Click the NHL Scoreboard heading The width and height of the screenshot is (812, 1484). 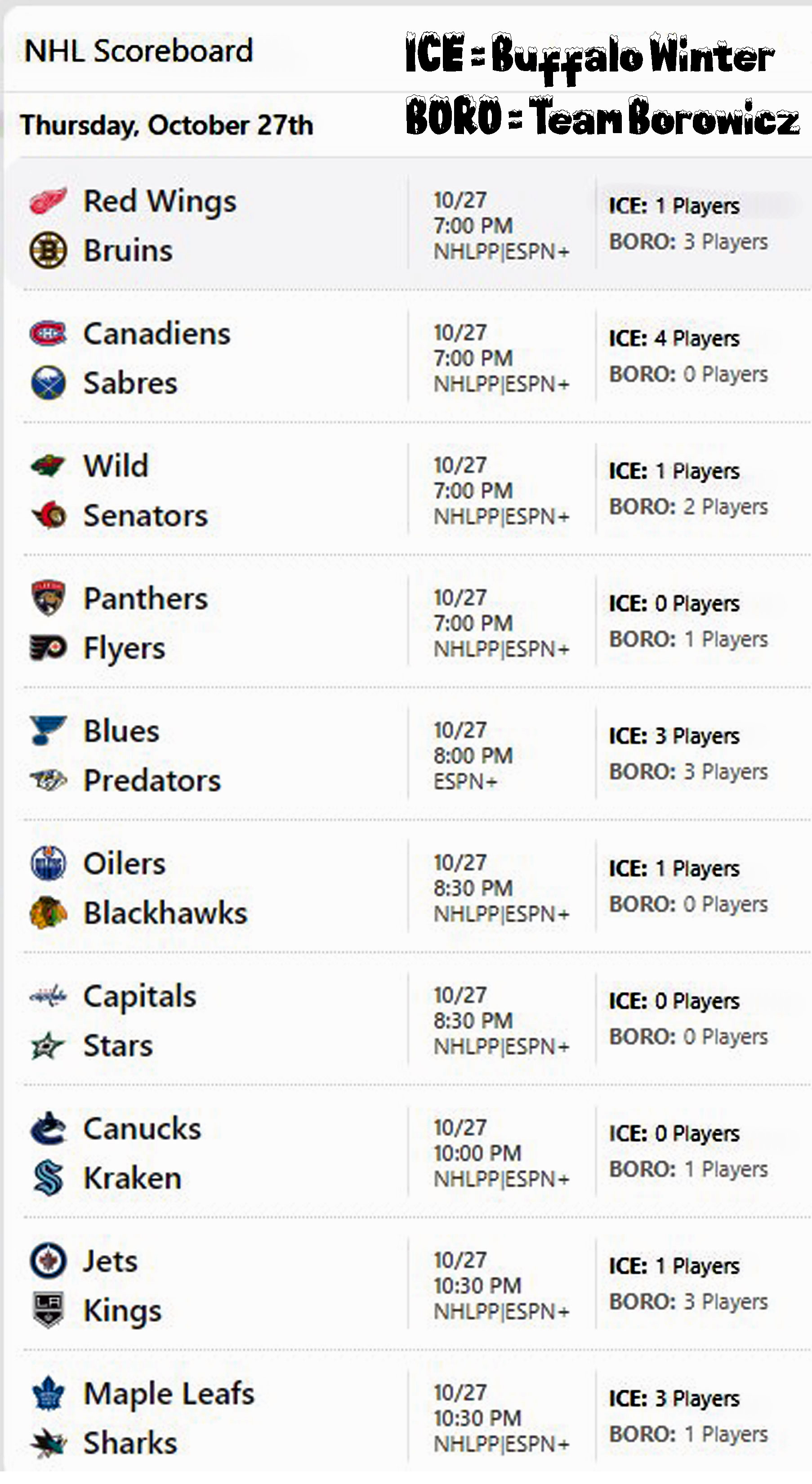pos(139,51)
